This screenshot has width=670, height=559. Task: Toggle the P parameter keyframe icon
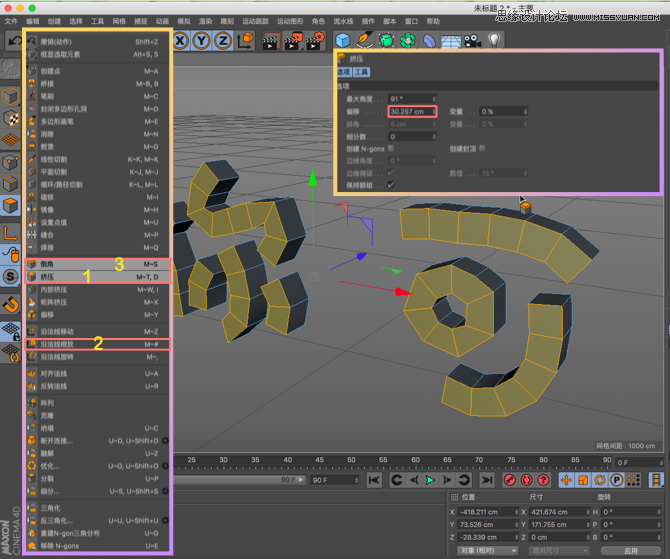(x=616, y=480)
